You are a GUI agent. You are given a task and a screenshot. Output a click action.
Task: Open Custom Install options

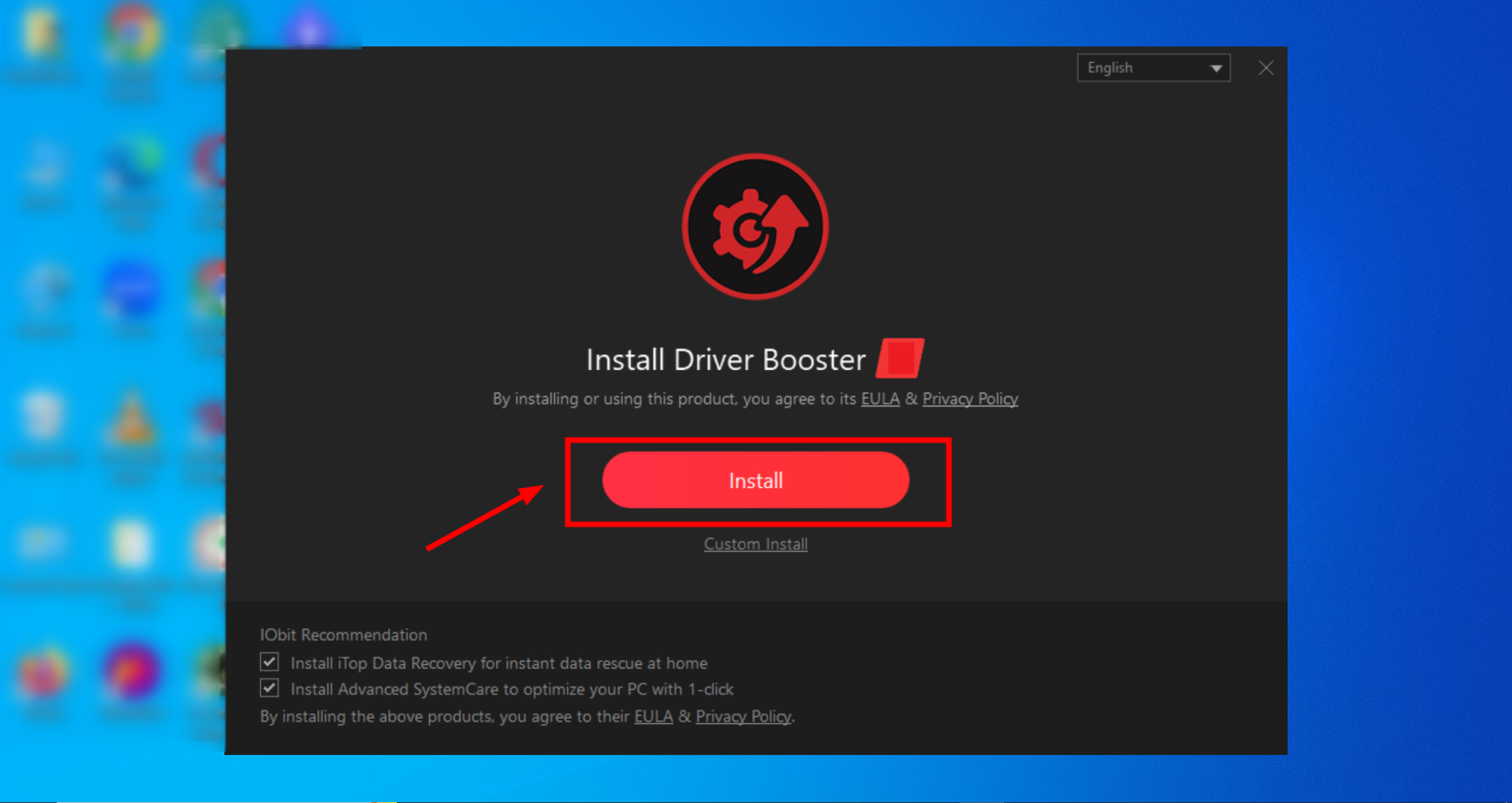pos(755,543)
